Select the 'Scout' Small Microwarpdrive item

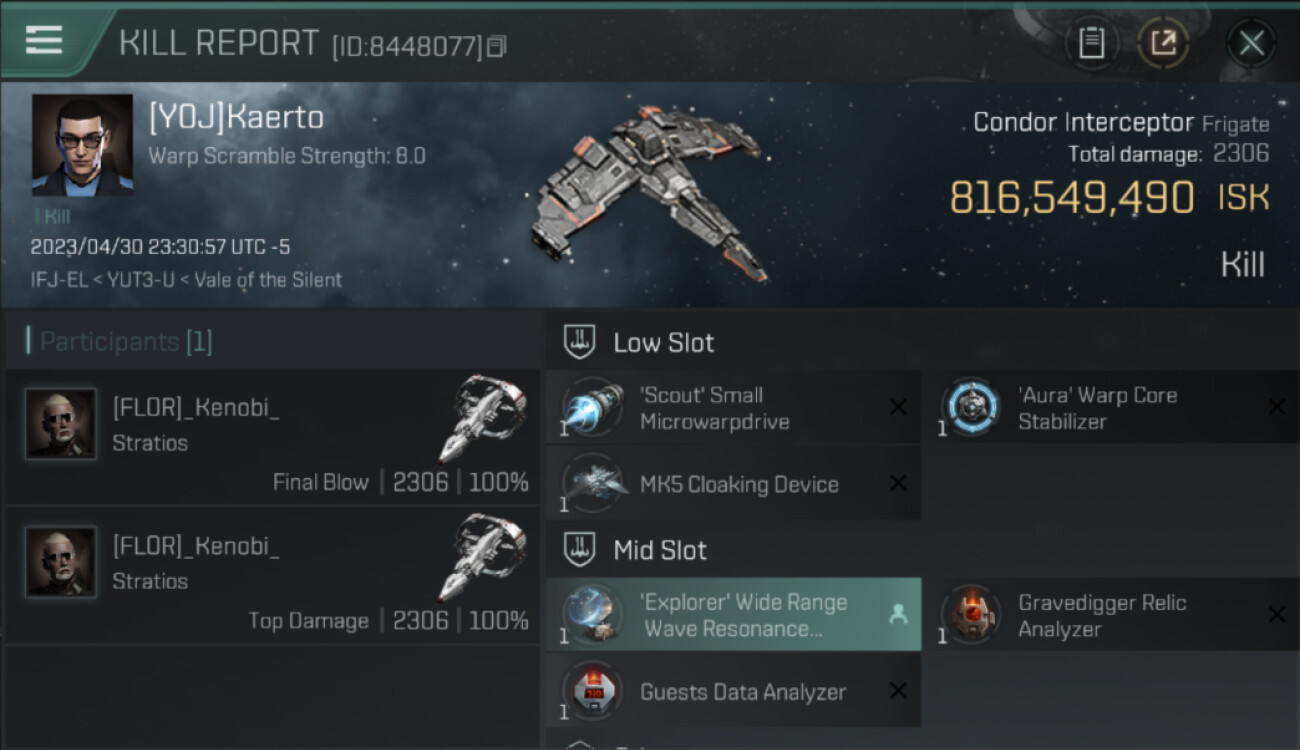[x=732, y=408]
